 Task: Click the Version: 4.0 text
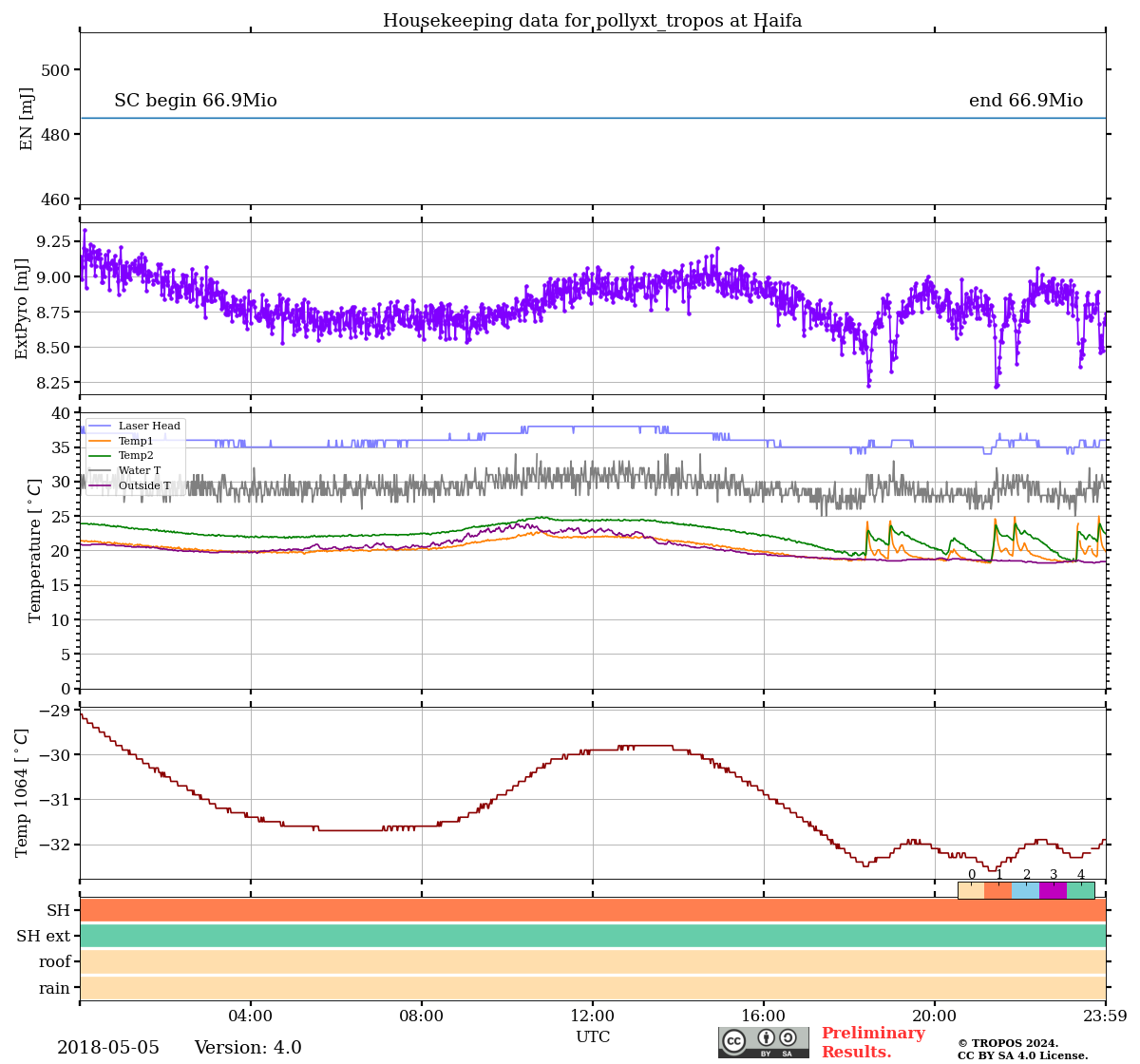pyautogui.click(x=248, y=1048)
